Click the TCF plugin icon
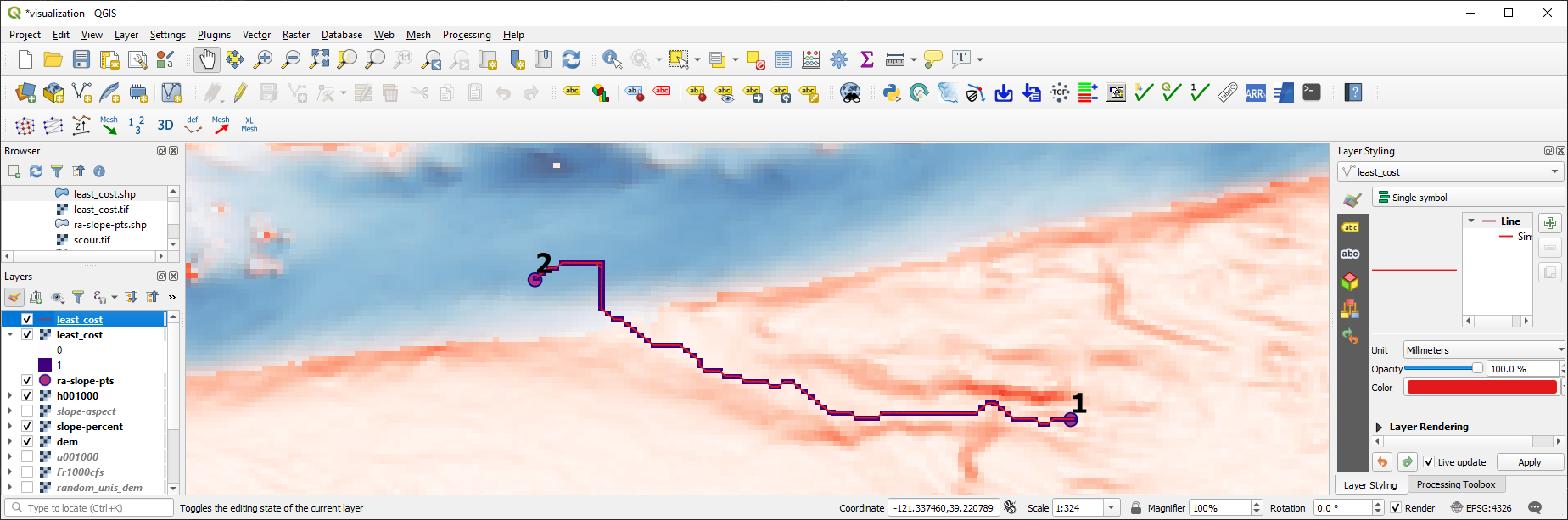This screenshot has height=520, width=1568. pos(1060,92)
